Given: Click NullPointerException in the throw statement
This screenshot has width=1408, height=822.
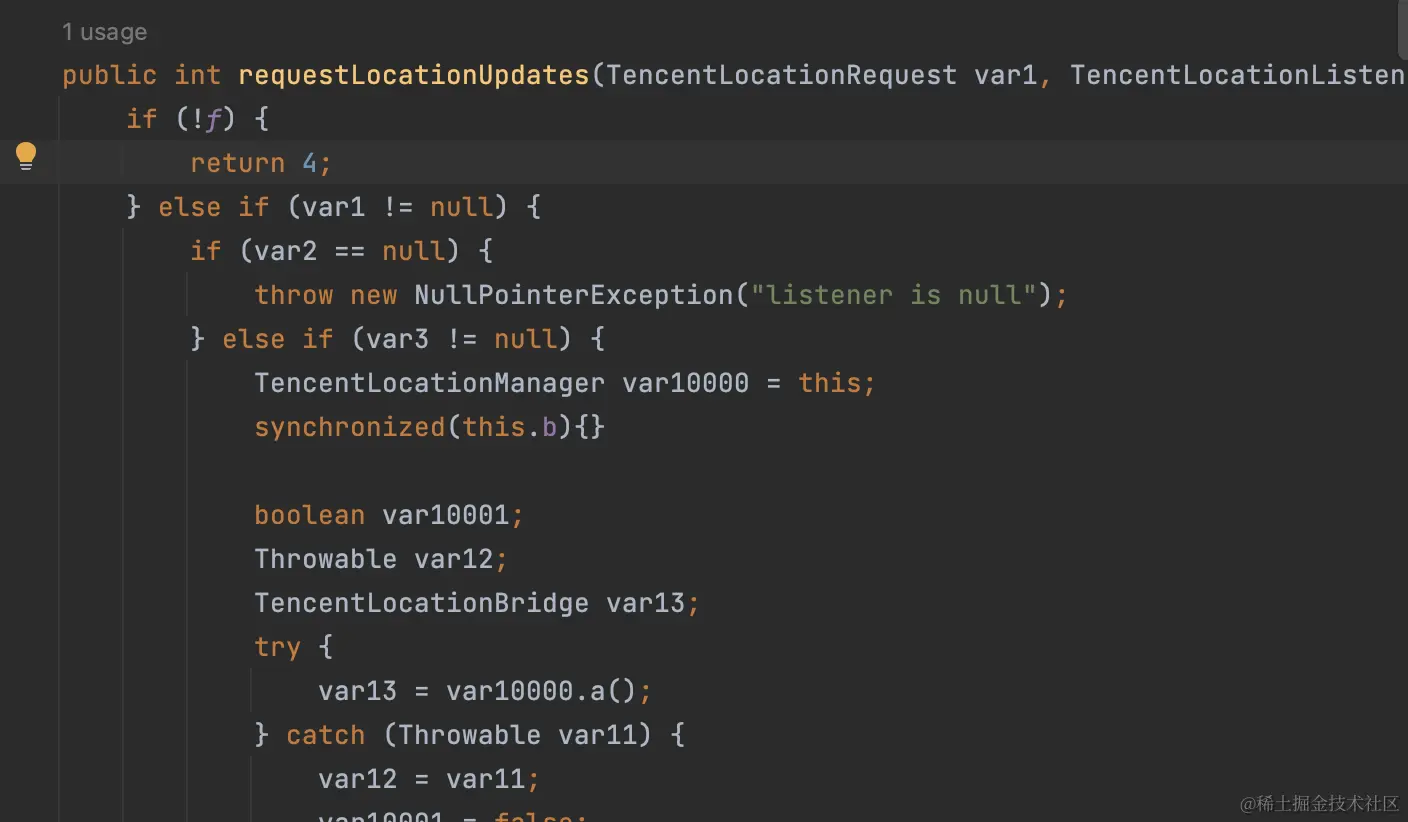Looking at the screenshot, I should click(574, 295).
